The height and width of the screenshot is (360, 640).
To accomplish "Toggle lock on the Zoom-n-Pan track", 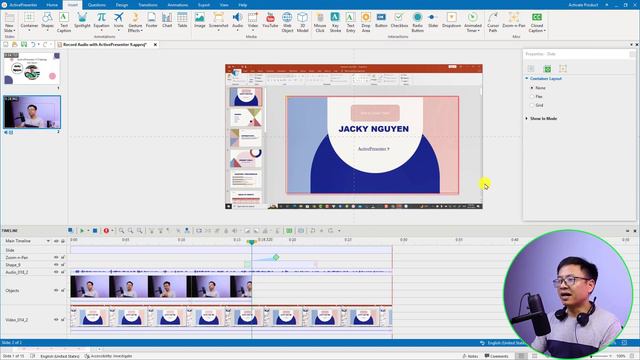I will tap(63, 258).
